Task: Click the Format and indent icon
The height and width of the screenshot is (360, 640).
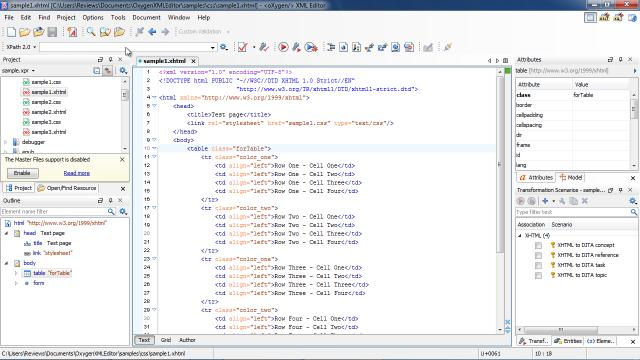Action: coord(331,47)
